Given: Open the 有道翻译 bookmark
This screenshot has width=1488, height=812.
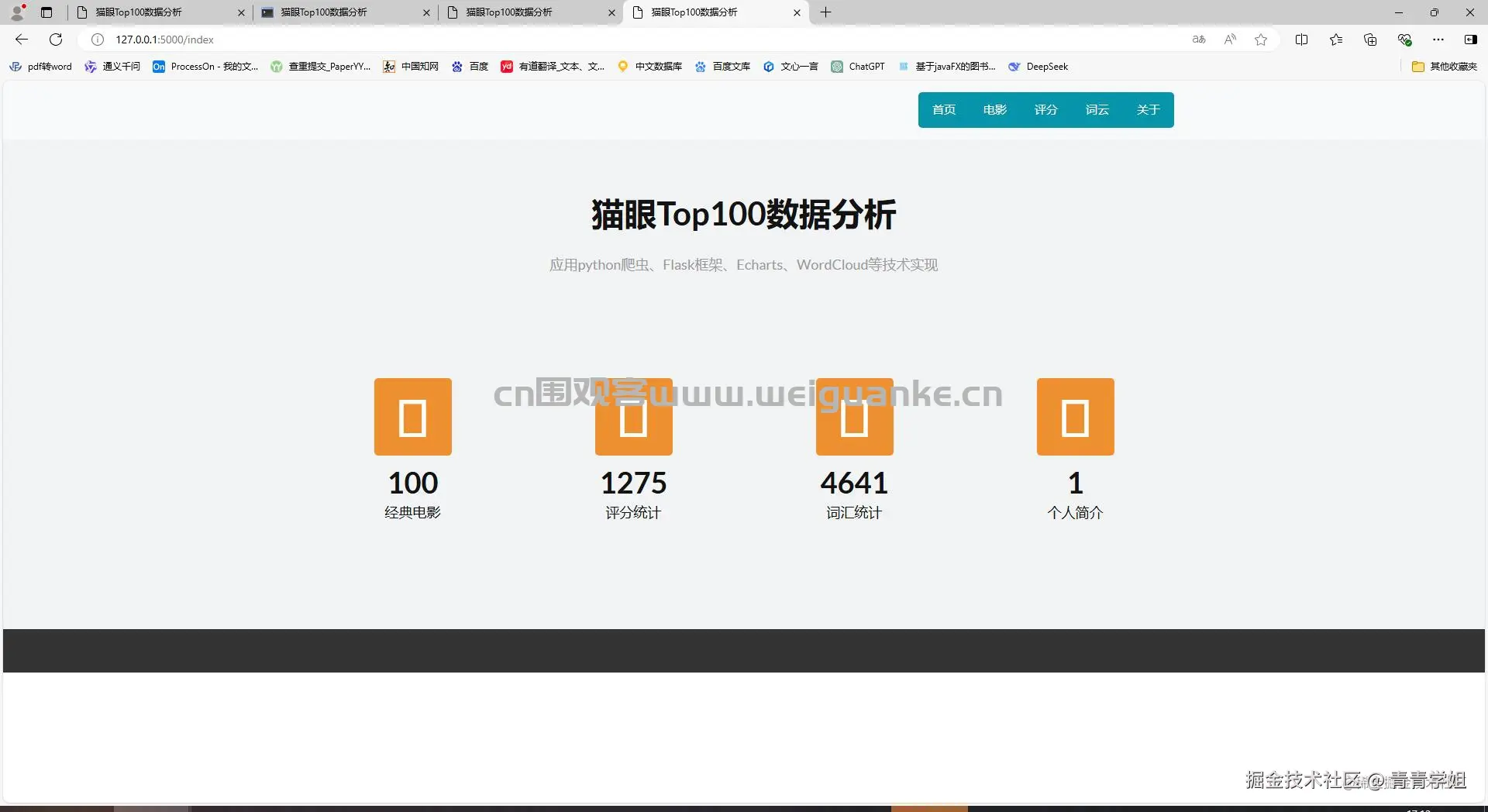Looking at the screenshot, I should pyautogui.click(x=553, y=67).
